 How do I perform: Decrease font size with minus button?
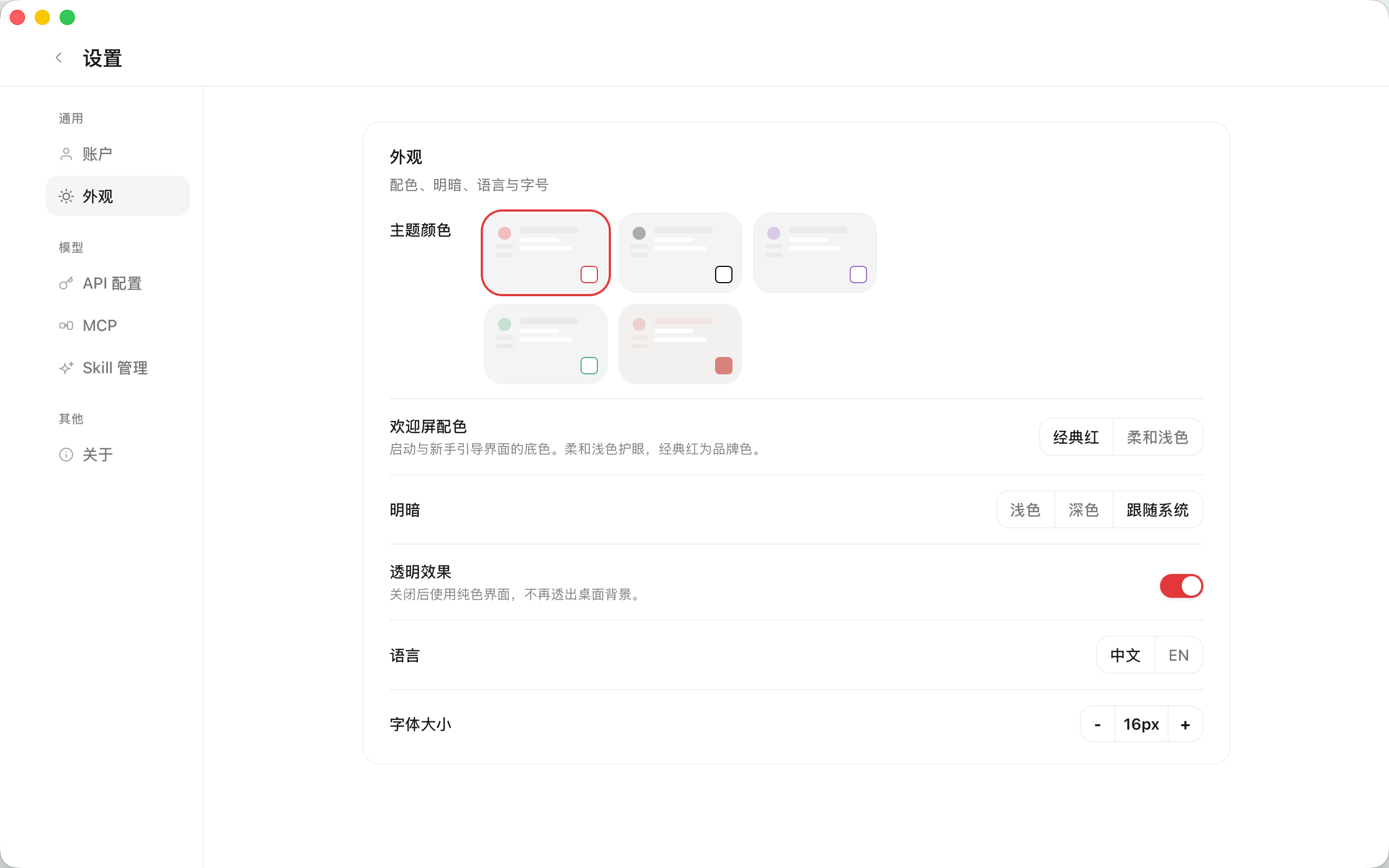click(1098, 724)
